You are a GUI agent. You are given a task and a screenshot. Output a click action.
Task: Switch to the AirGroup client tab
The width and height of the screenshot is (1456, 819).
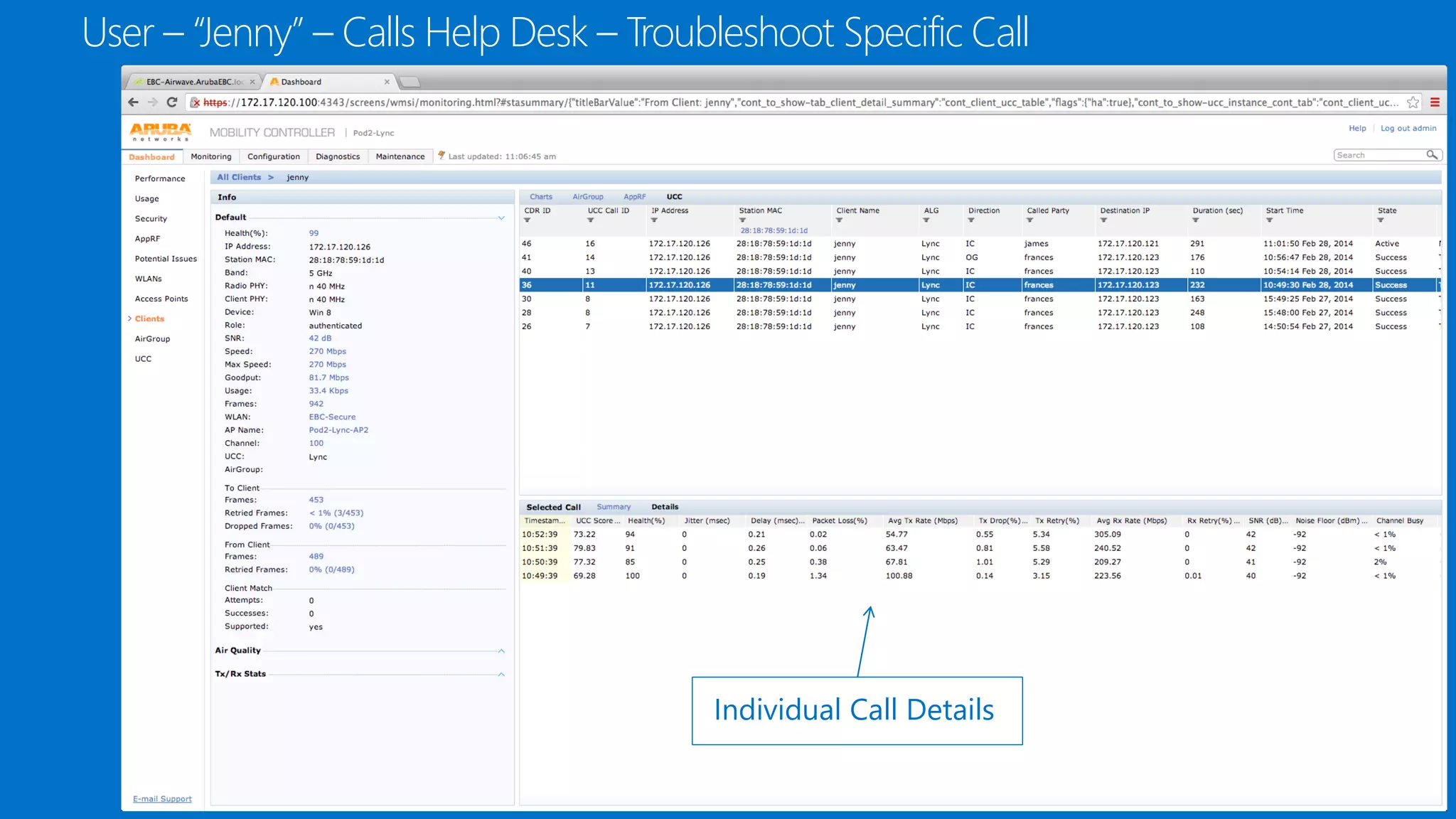click(x=588, y=197)
